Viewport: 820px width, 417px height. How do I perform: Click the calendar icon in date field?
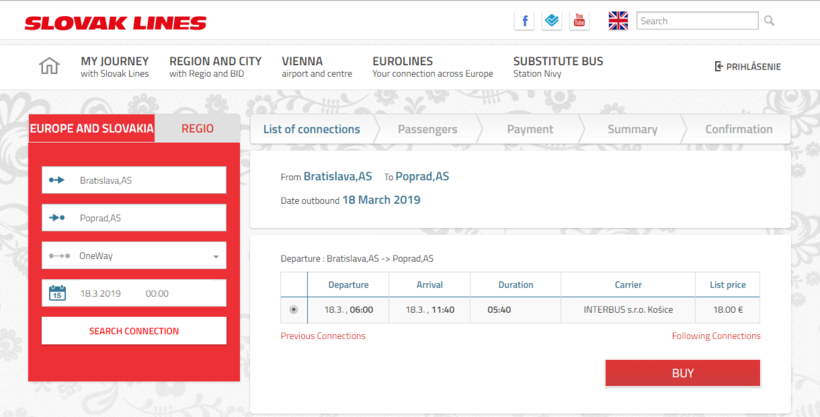57,293
